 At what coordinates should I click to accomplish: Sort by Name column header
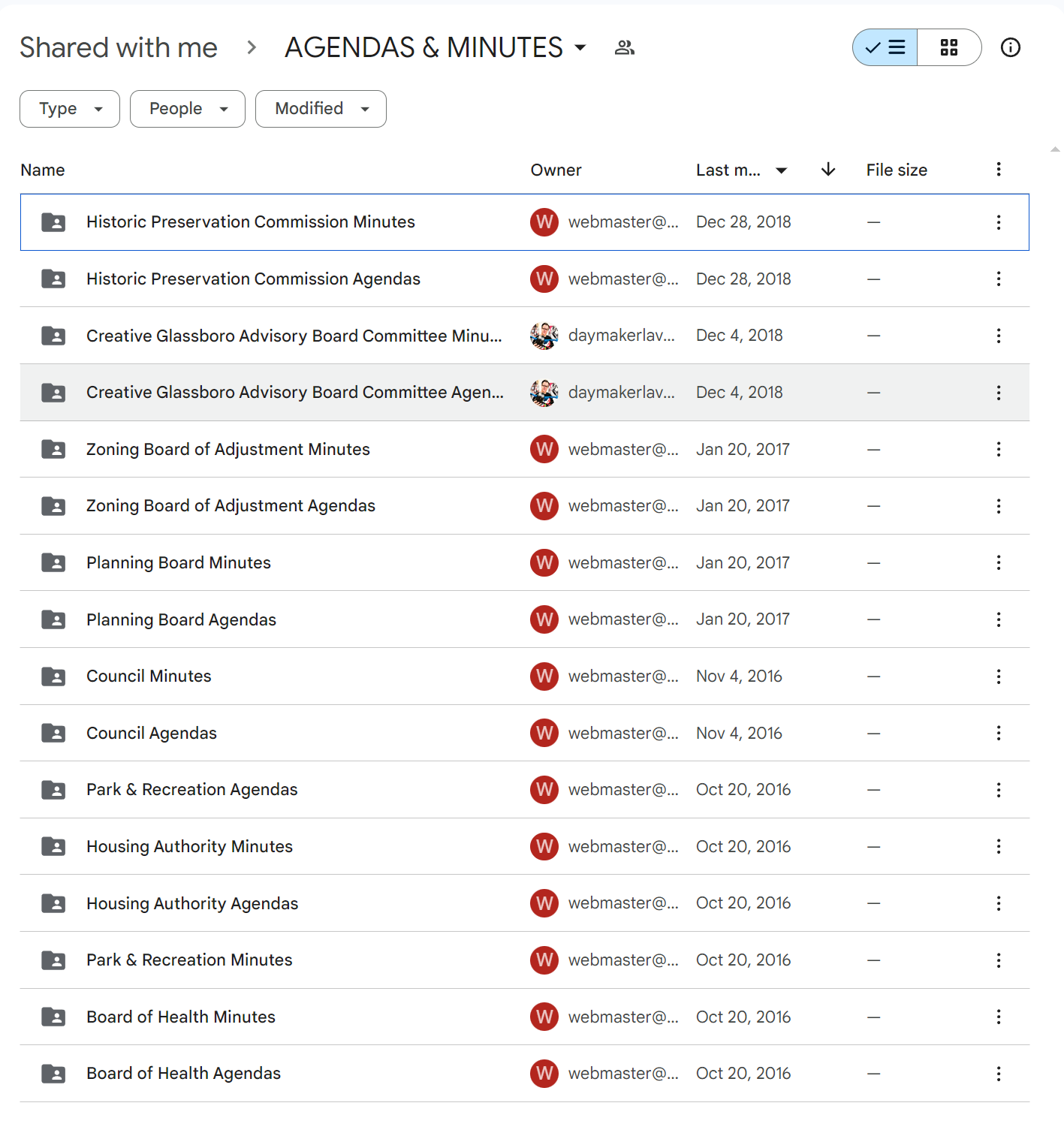click(43, 170)
